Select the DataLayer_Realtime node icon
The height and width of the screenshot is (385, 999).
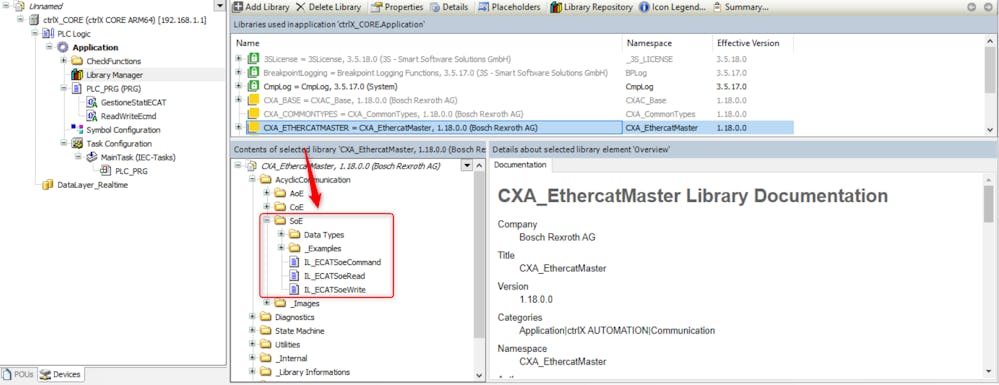[x=48, y=185]
